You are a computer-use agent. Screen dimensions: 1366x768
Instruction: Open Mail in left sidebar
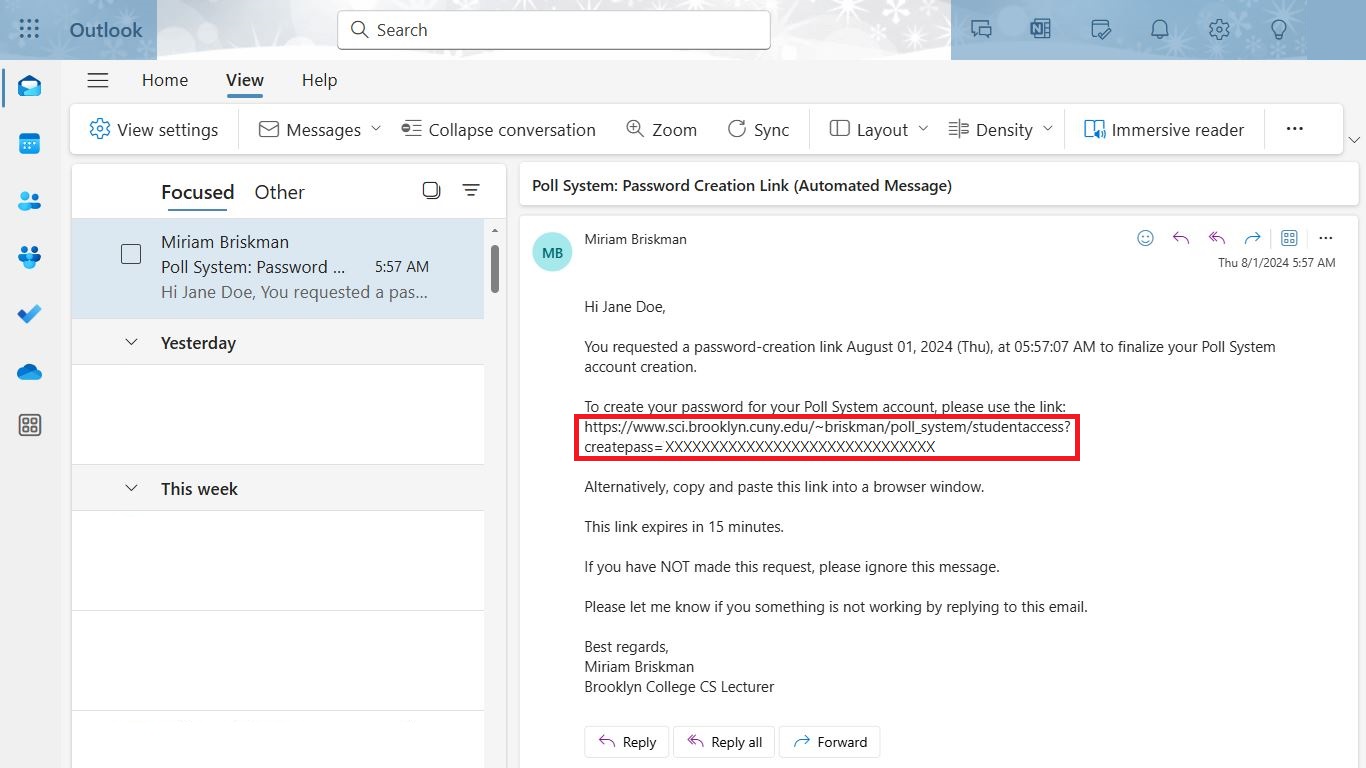tap(29, 87)
